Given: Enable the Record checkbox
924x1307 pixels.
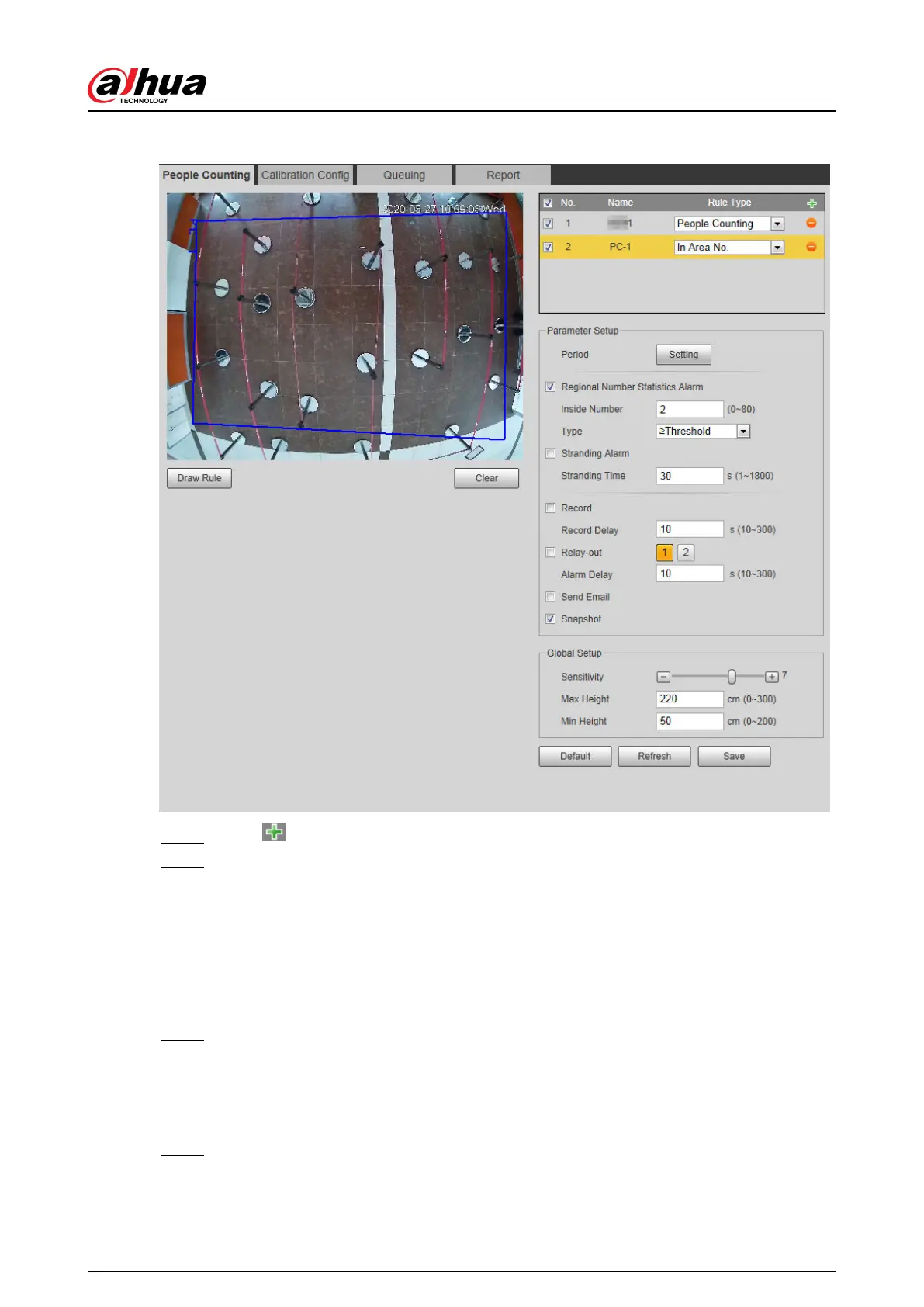Looking at the screenshot, I should [x=551, y=508].
